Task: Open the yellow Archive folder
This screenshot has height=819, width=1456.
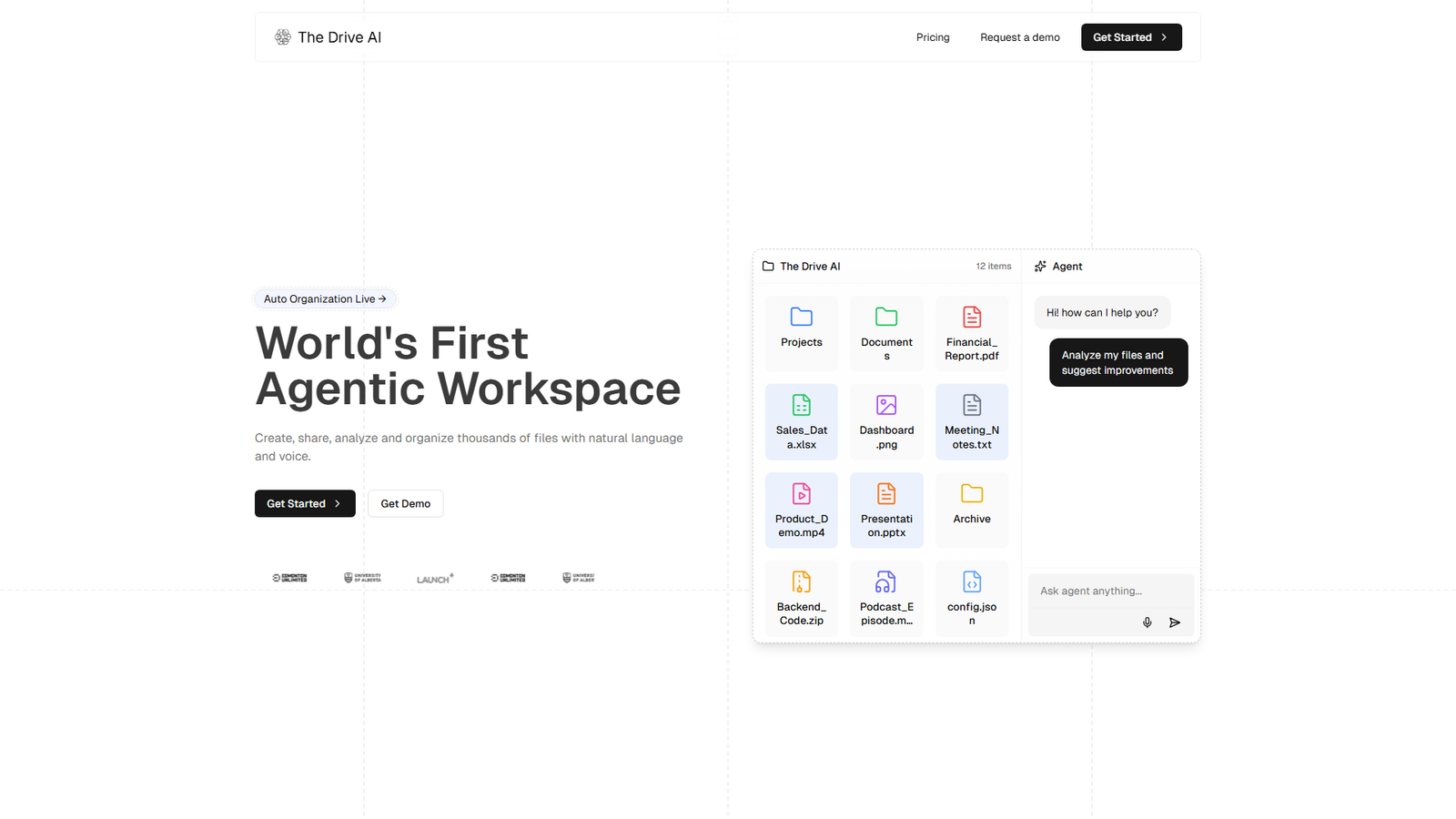Action: coord(971,496)
